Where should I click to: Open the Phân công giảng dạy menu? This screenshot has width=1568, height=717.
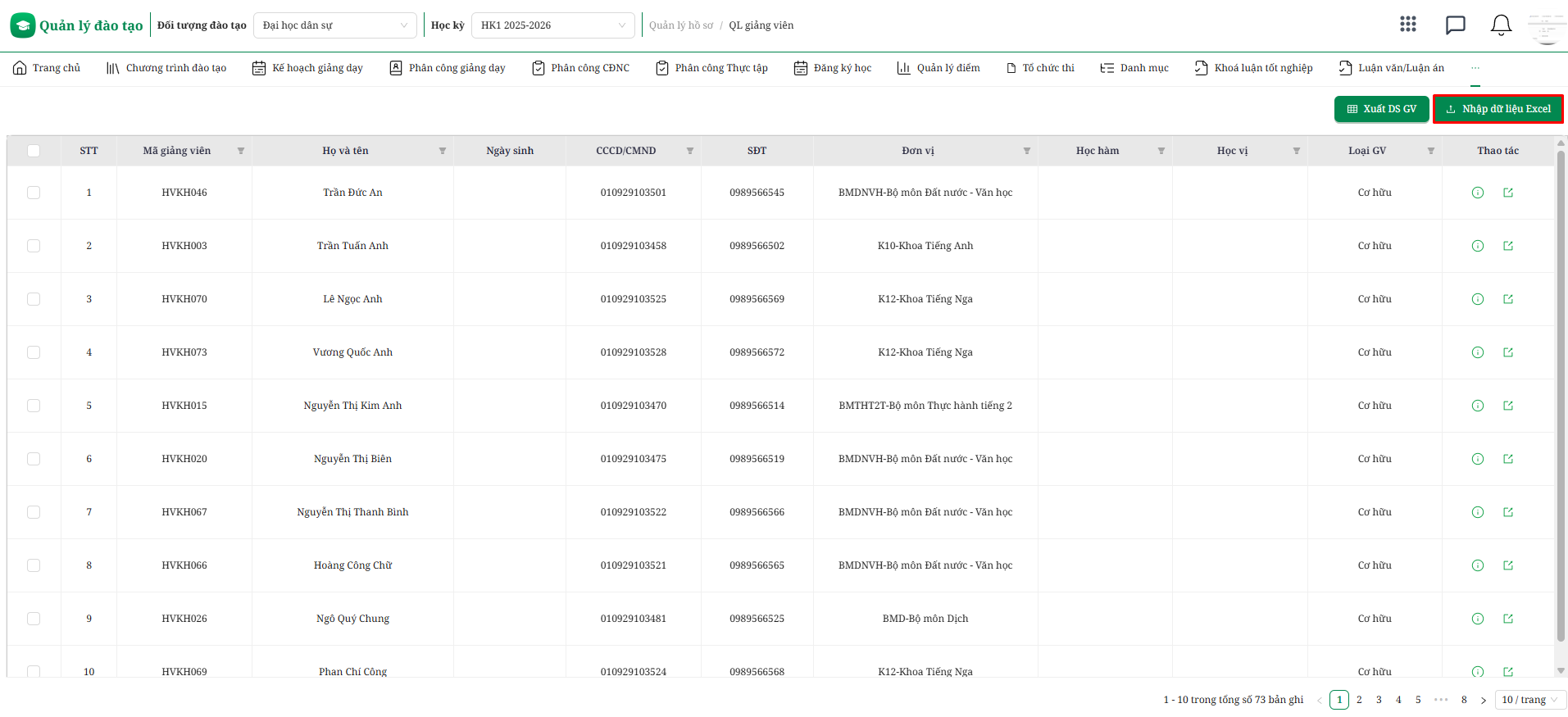447,68
